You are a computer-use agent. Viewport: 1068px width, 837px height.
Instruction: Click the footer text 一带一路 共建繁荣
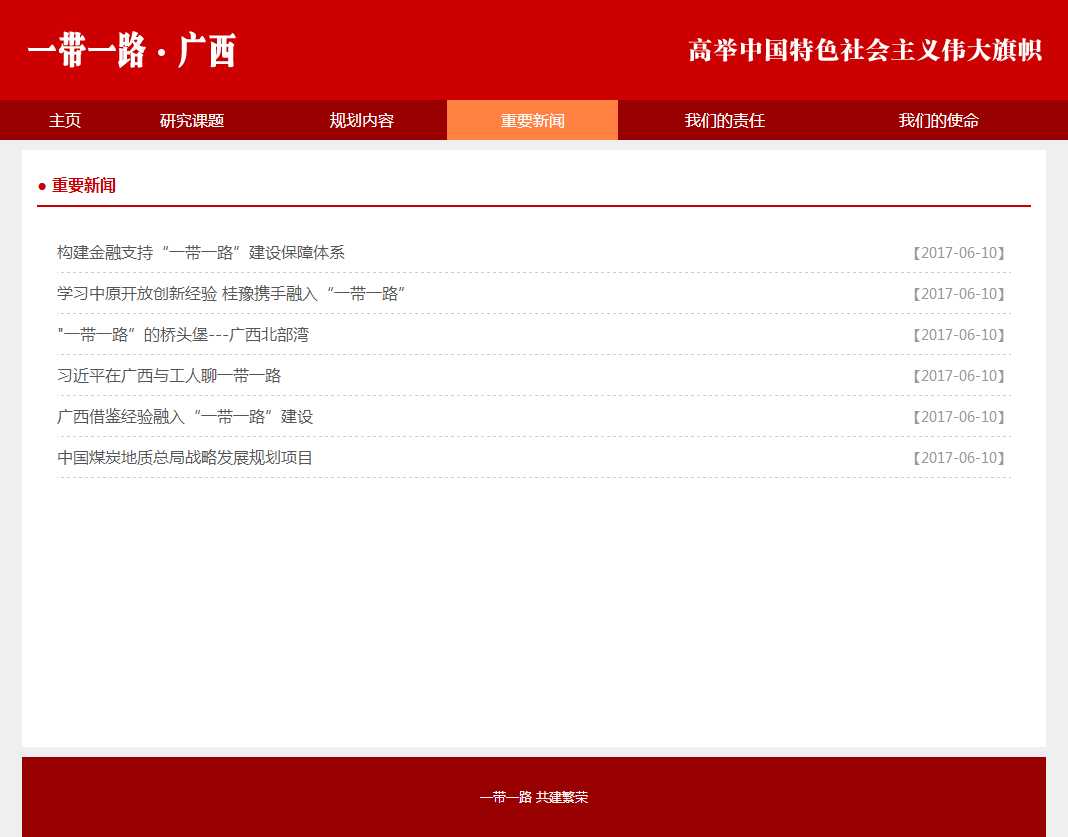click(x=534, y=798)
